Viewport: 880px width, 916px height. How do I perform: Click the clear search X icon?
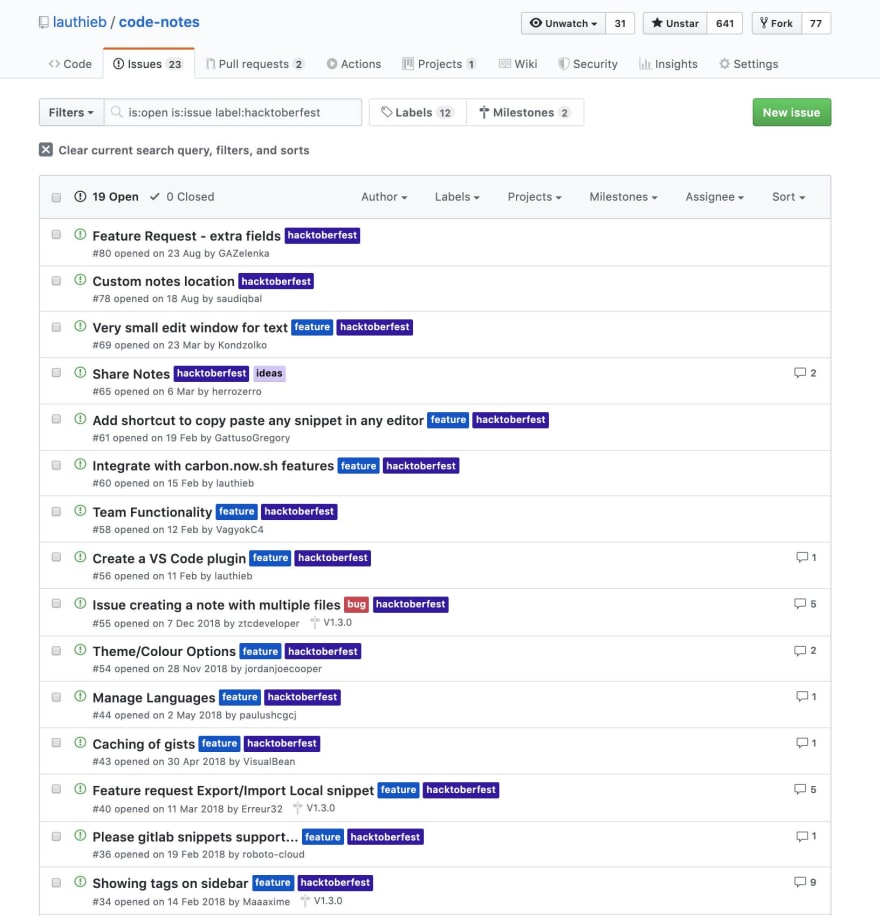(46, 150)
